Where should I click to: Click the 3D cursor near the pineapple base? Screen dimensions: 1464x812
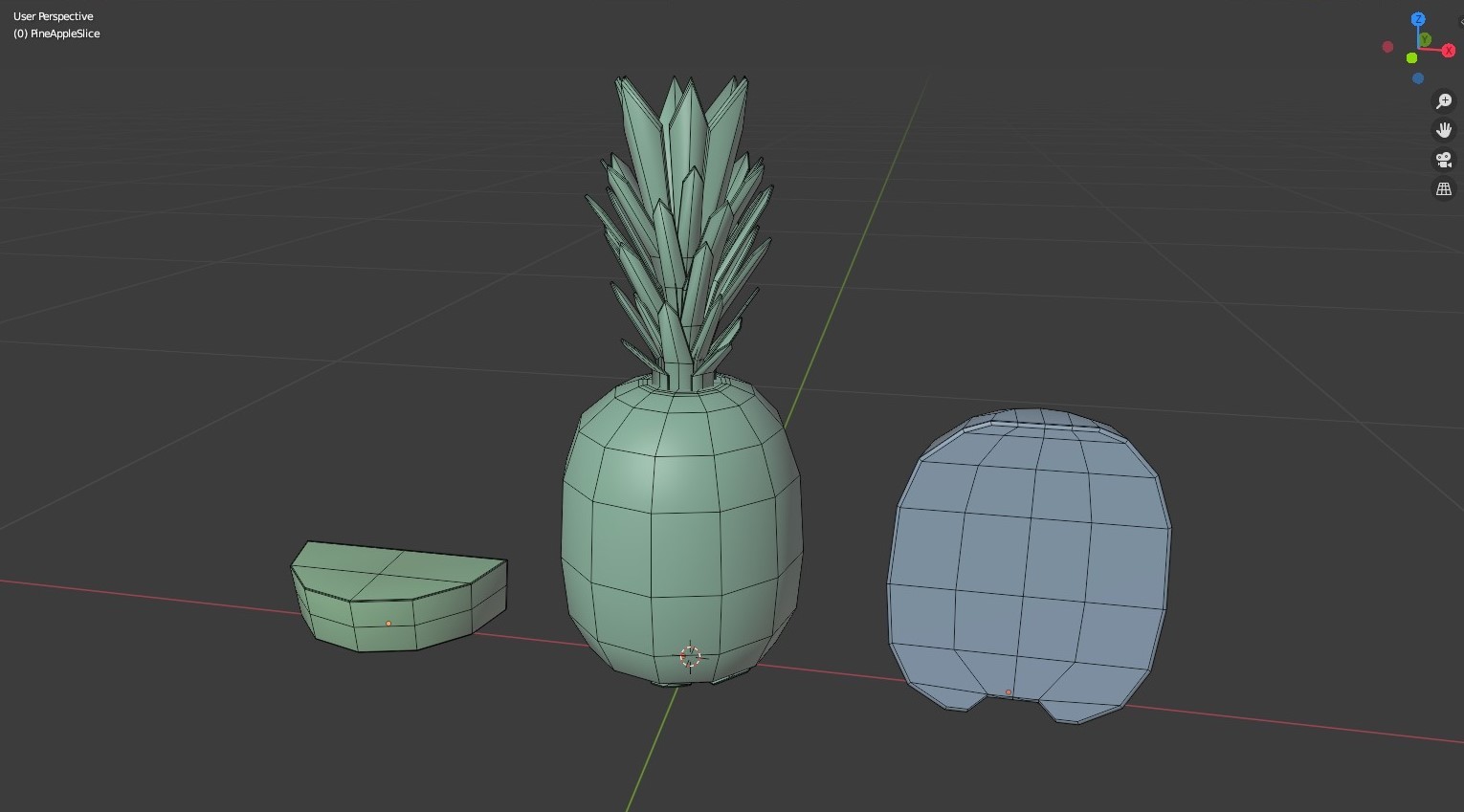coord(691,656)
